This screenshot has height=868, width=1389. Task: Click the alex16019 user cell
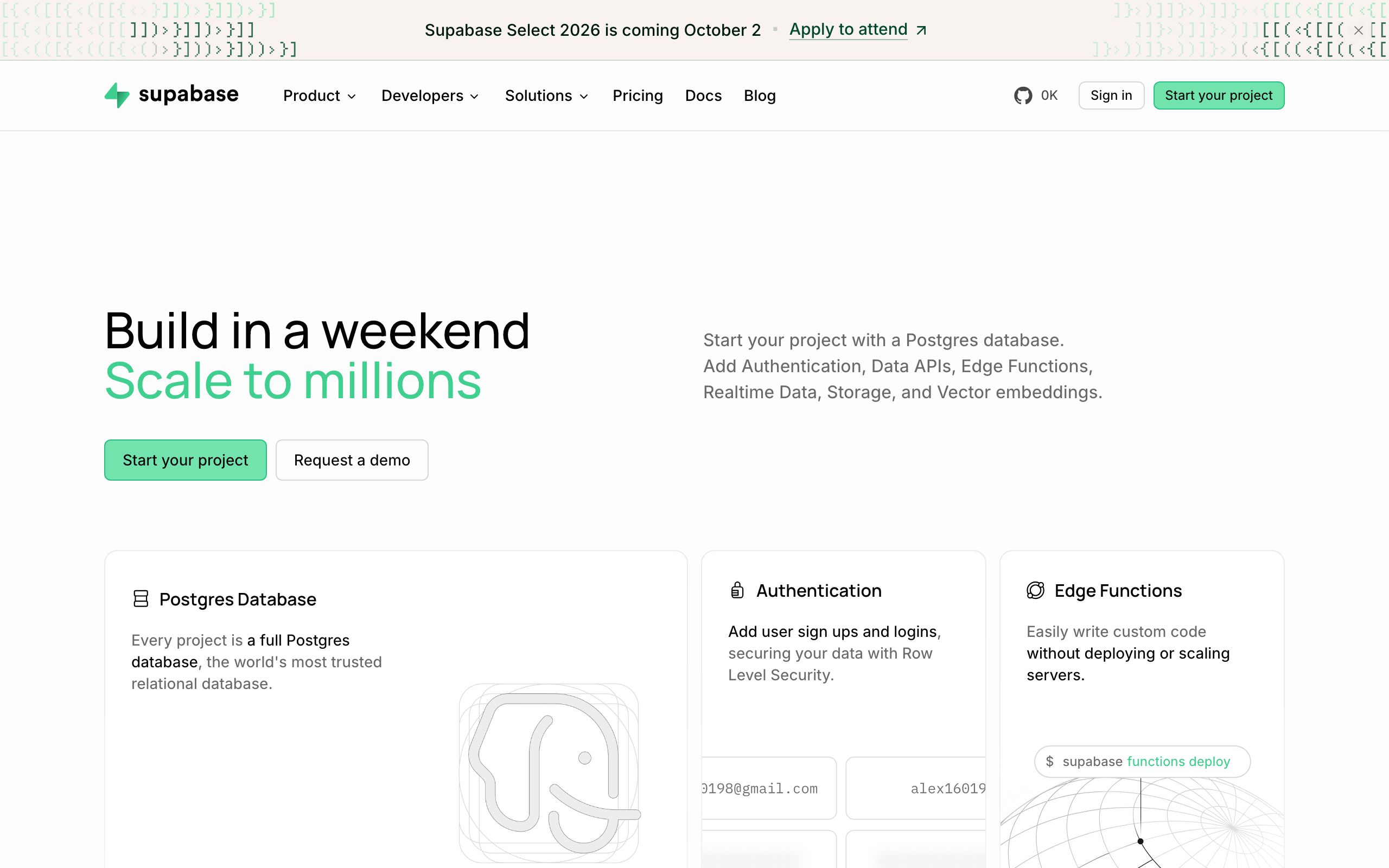click(x=915, y=788)
